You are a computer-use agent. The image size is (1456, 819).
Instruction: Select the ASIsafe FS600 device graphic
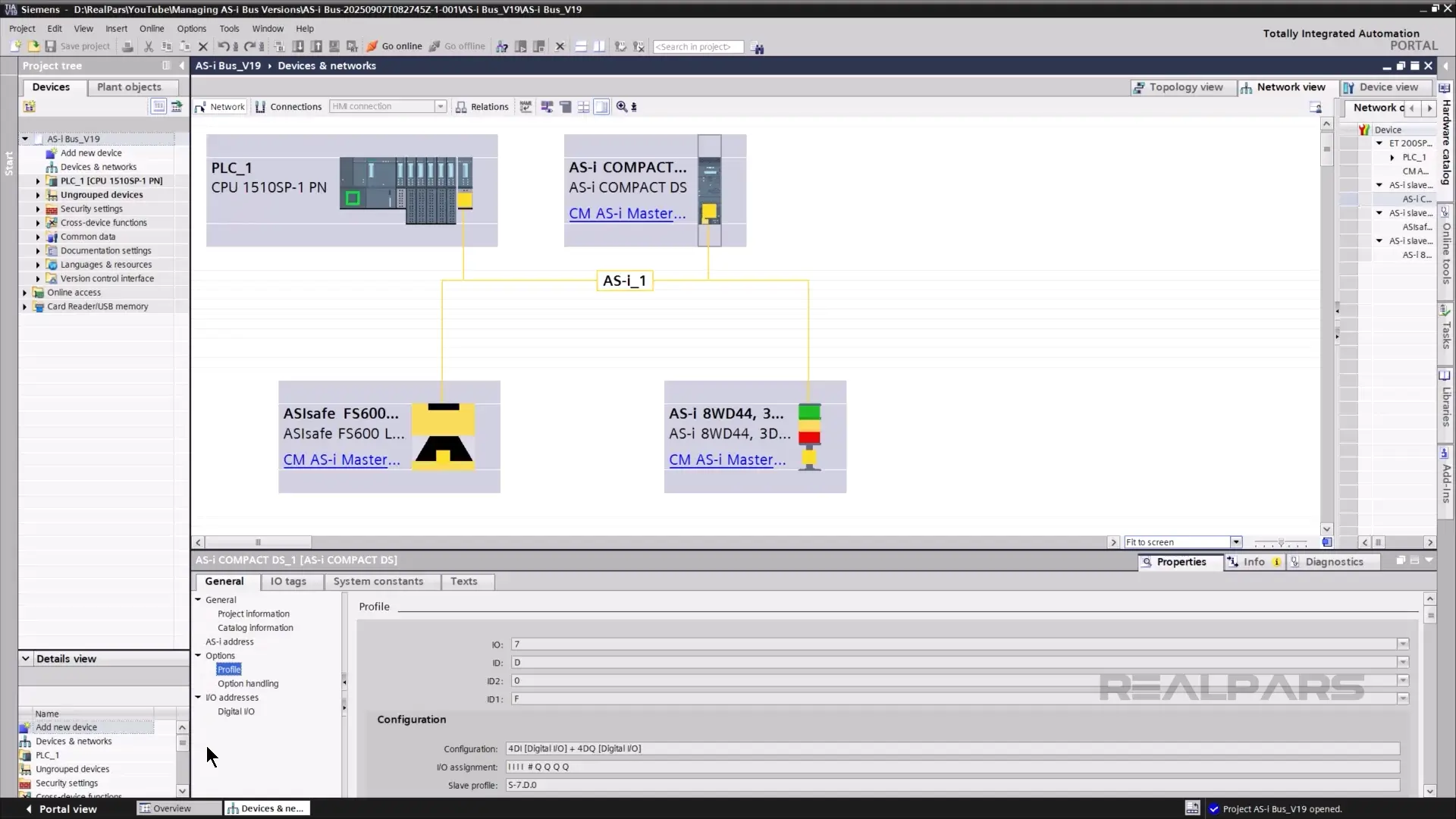coord(444,437)
